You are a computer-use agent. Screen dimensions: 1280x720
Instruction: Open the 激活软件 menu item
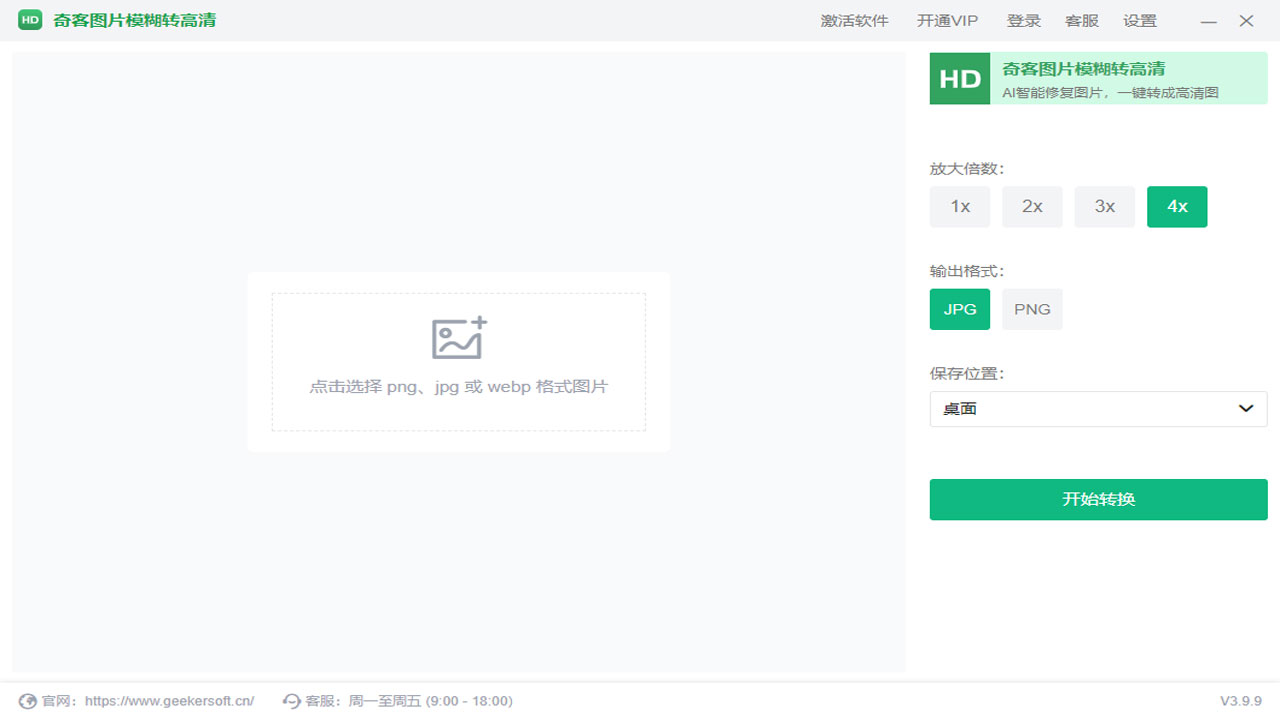pos(855,20)
